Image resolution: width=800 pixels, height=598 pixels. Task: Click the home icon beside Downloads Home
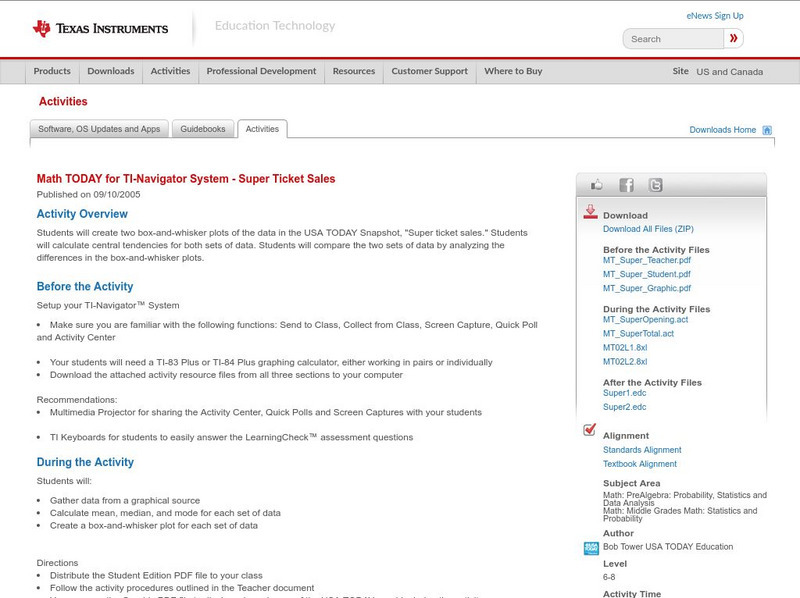point(767,130)
